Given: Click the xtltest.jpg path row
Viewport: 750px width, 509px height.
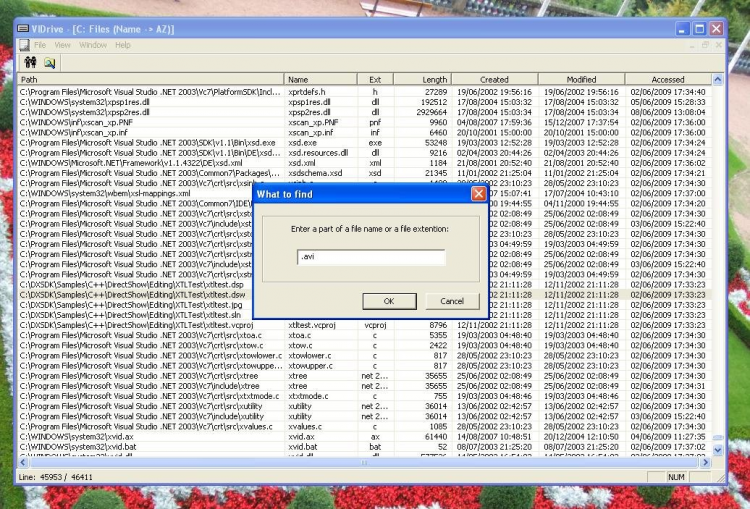Looking at the screenshot, I should click(131, 305).
